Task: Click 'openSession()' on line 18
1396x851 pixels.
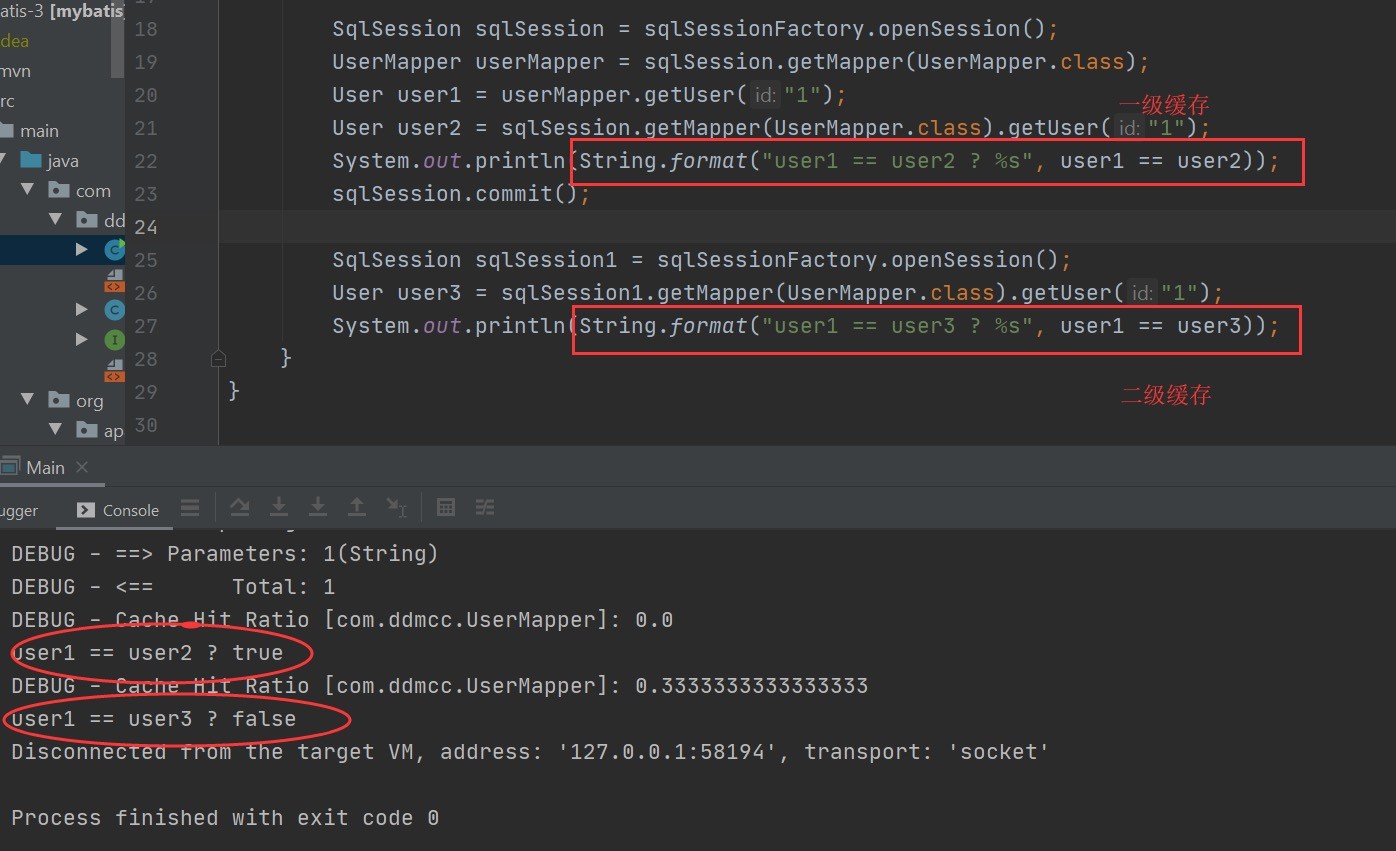Action: [968, 29]
